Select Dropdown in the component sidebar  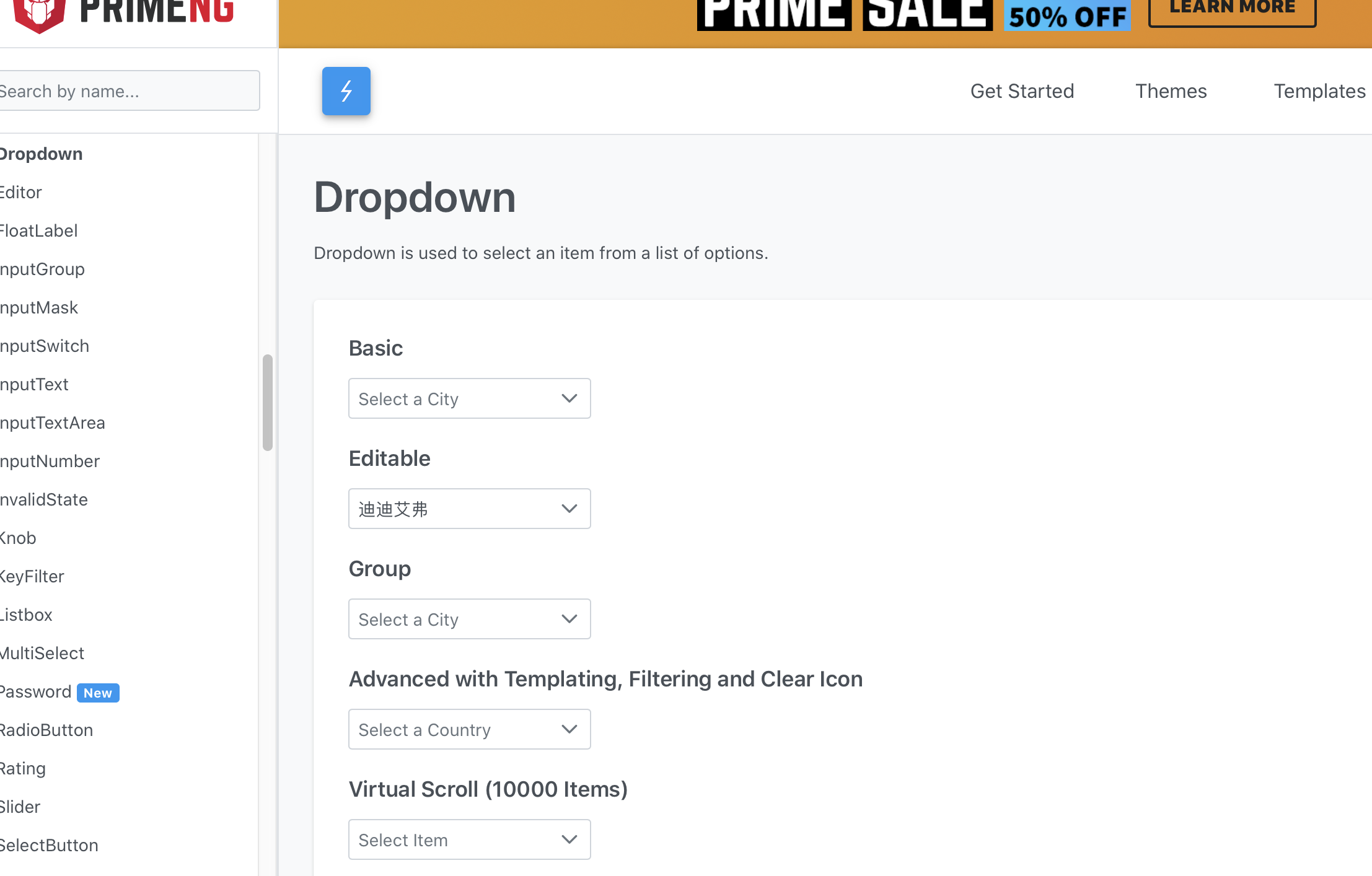(x=41, y=154)
